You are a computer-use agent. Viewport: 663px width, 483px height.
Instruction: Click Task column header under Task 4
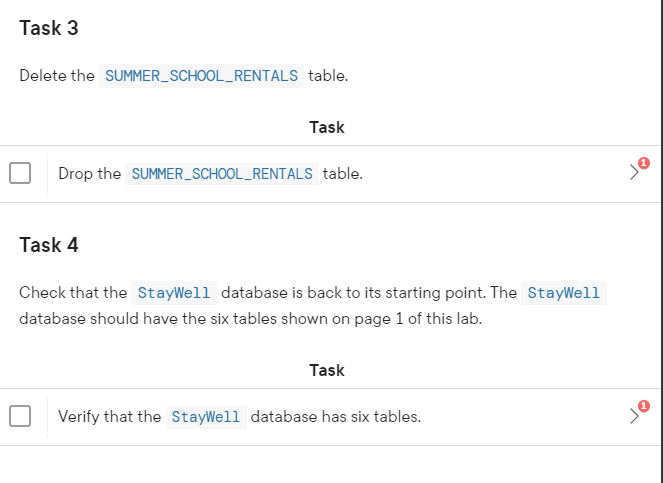click(327, 370)
